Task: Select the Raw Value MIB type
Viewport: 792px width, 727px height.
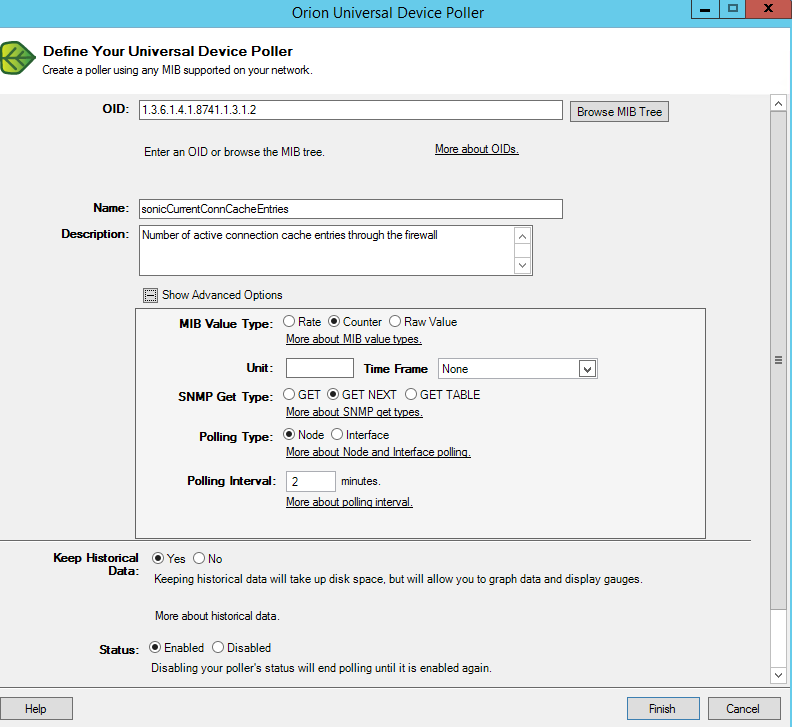Action: point(395,321)
